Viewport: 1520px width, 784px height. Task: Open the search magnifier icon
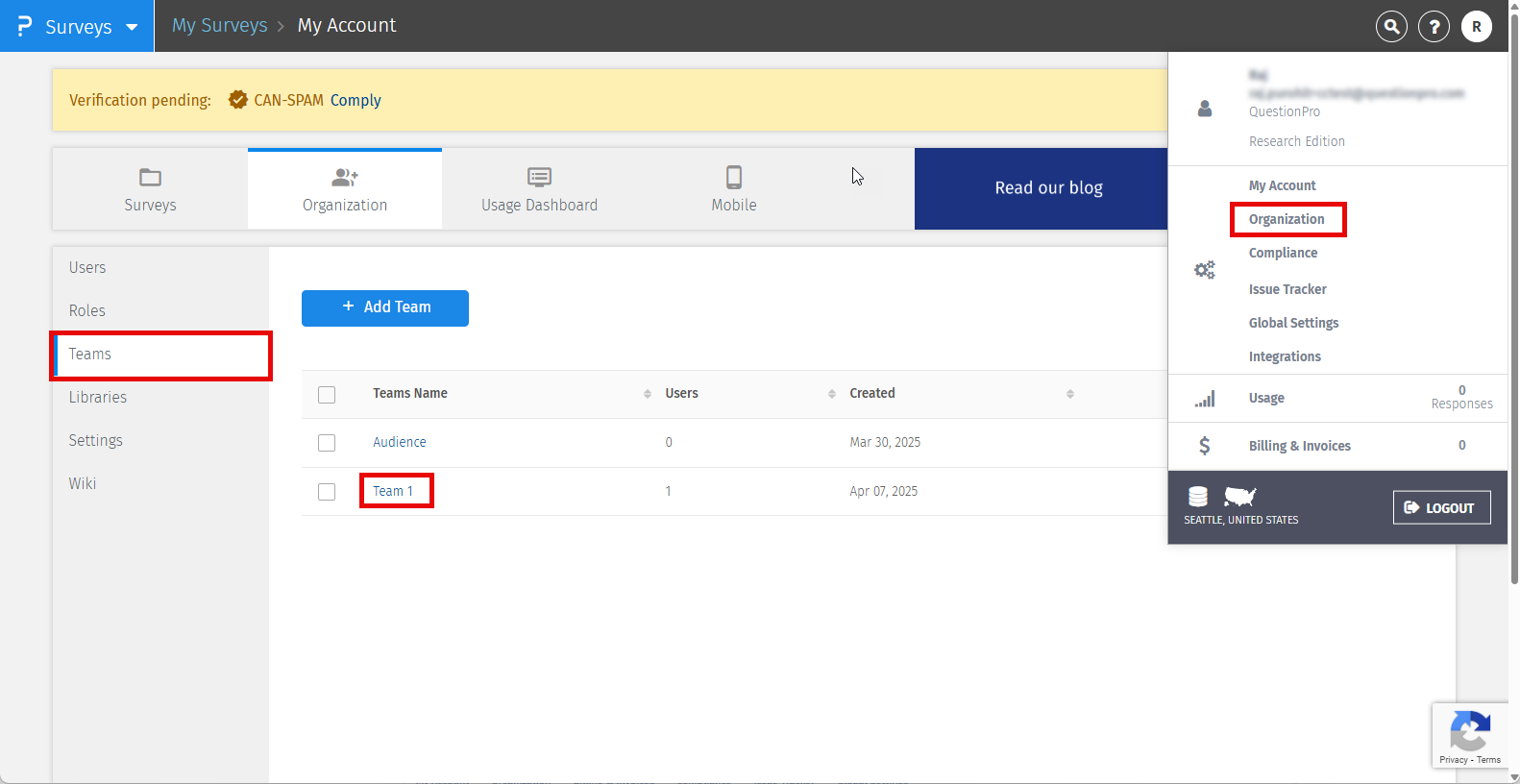tap(1391, 27)
